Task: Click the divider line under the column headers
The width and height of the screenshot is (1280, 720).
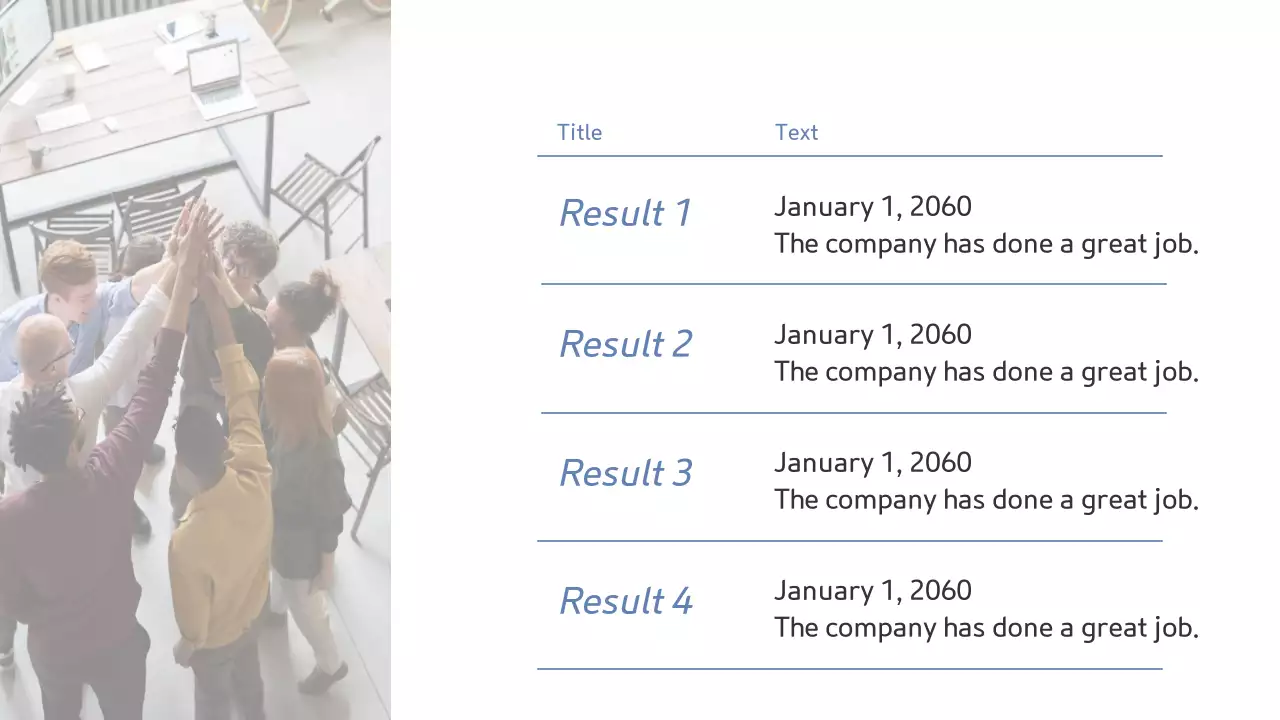Action: point(849,156)
